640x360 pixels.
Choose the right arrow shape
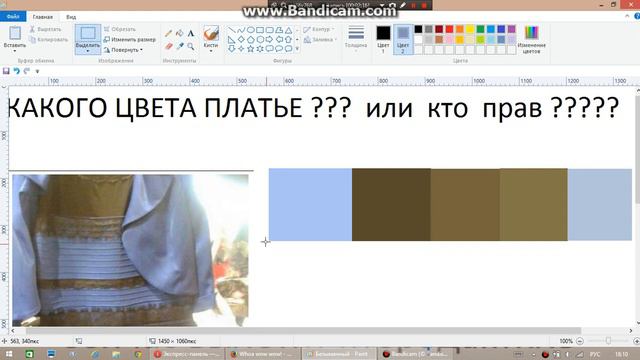(x=269, y=40)
